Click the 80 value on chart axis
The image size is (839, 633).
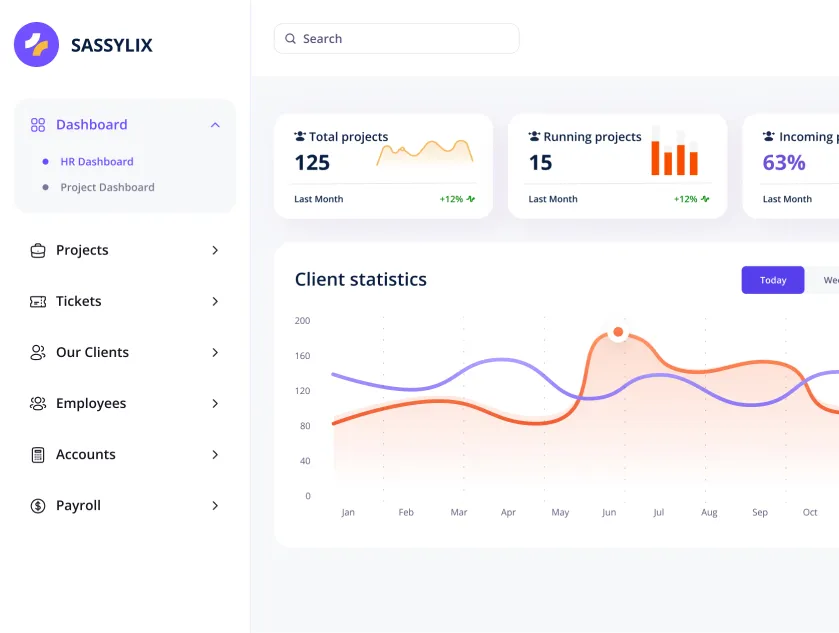tap(305, 426)
